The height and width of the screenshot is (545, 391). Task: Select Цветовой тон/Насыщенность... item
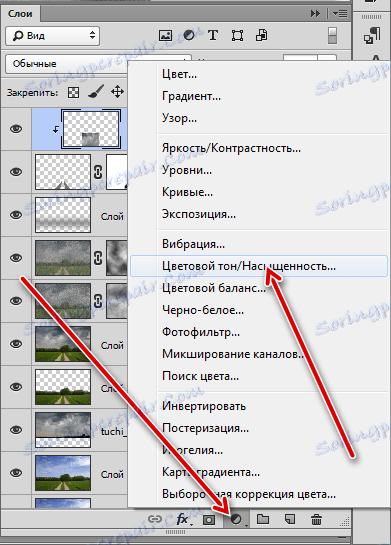pyautogui.click(x=259, y=266)
